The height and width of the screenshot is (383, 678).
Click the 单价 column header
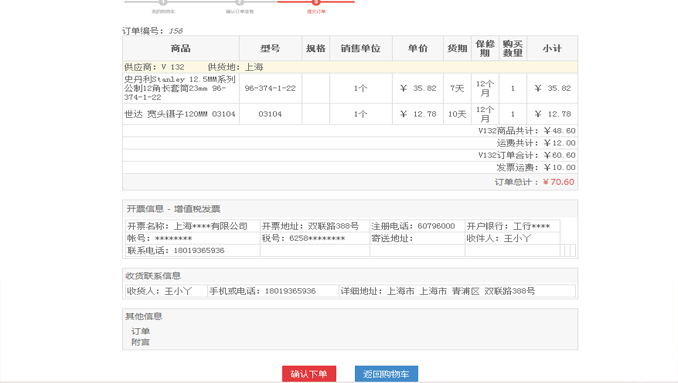(x=418, y=48)
